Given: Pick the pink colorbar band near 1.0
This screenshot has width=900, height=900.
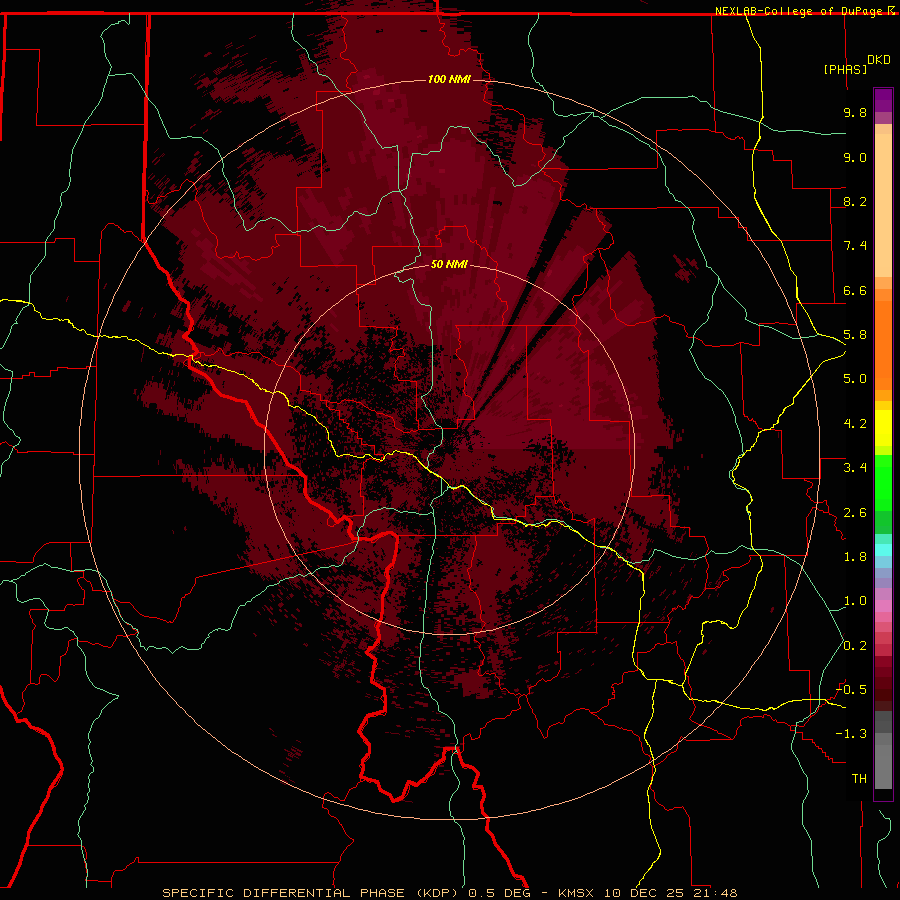Looking at the screenshot, I should point(883,605).
